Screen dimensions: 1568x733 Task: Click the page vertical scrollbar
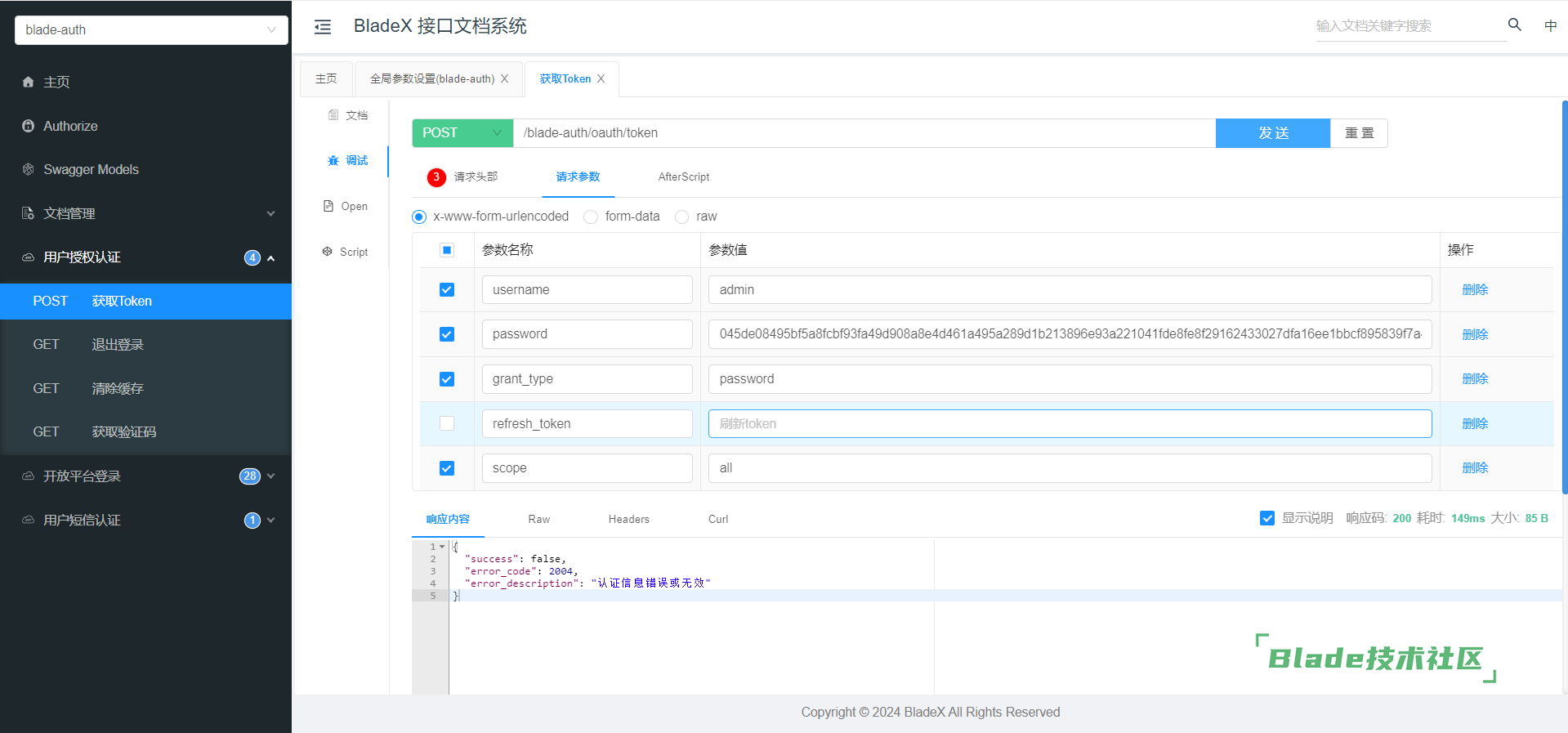tap(1565, 297)
